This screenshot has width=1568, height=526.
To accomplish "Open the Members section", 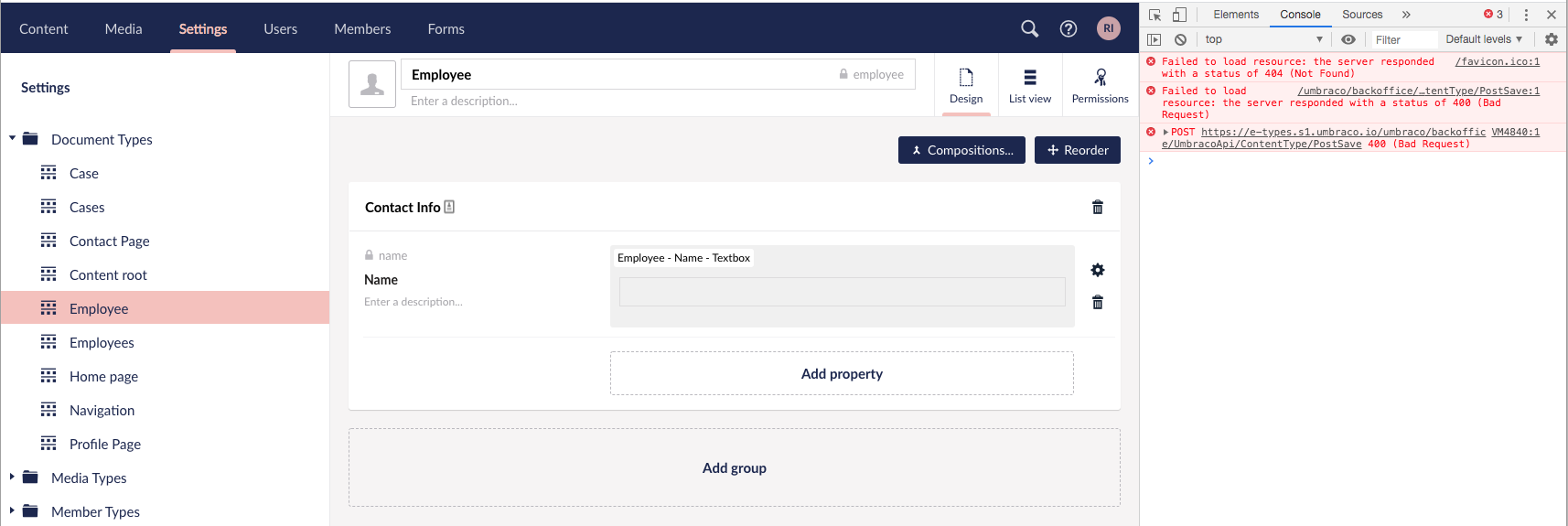I will [362, 29].
